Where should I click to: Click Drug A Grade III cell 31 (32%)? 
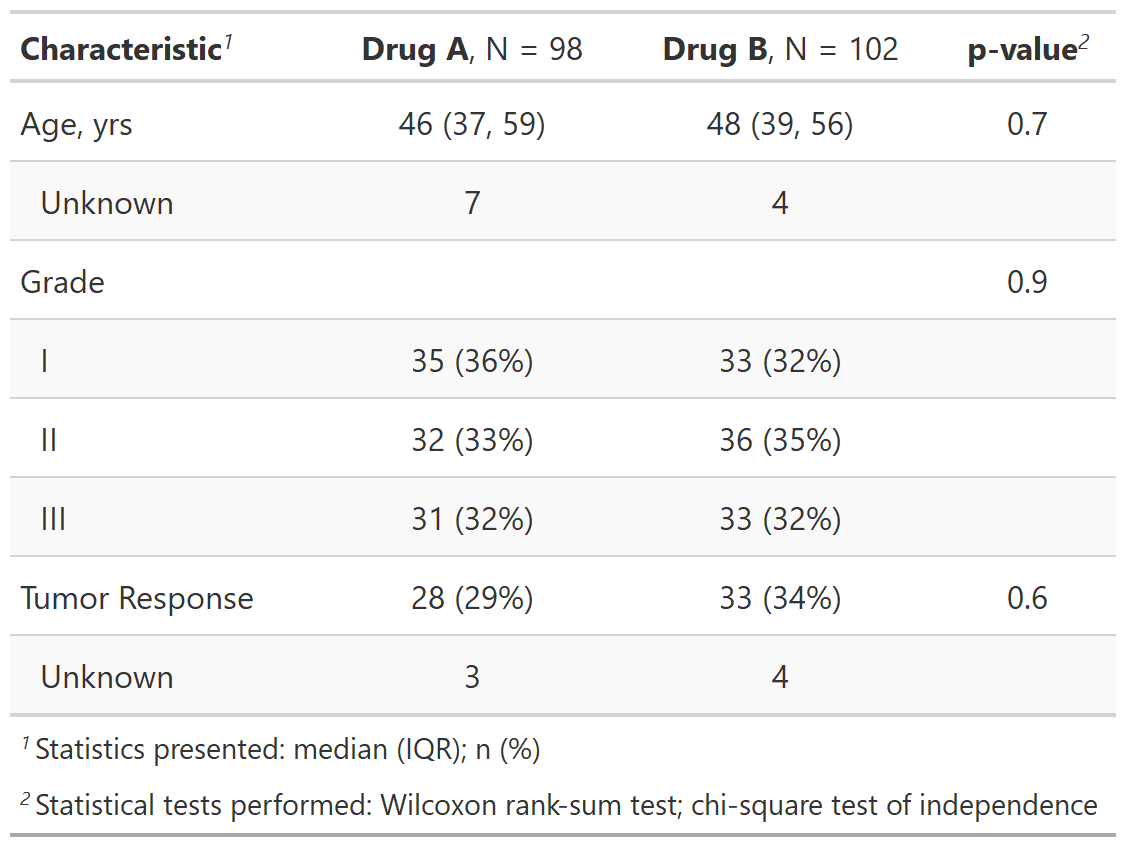click(472, 519)
